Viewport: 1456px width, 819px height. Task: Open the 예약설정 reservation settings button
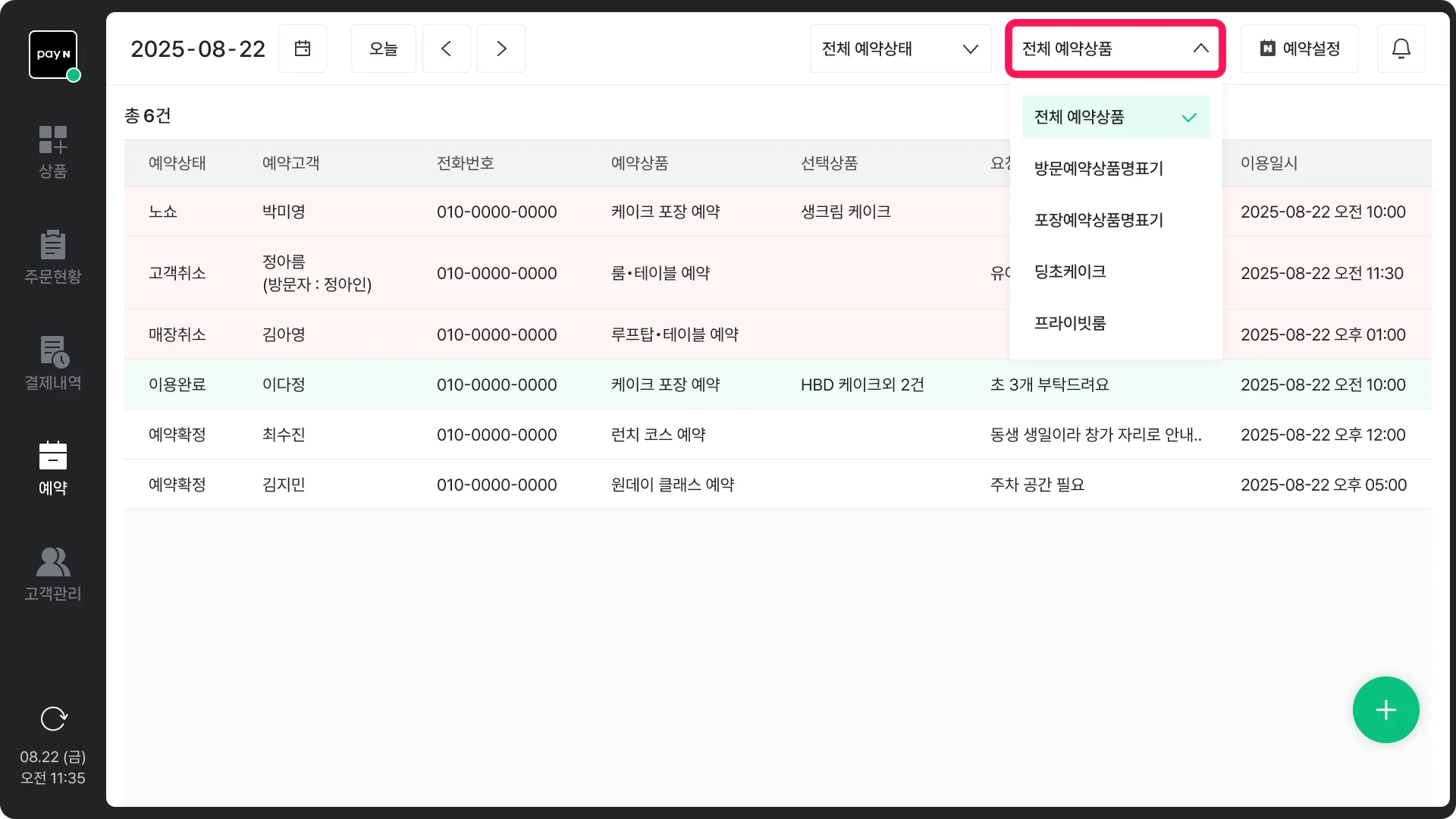[1299, 49]
